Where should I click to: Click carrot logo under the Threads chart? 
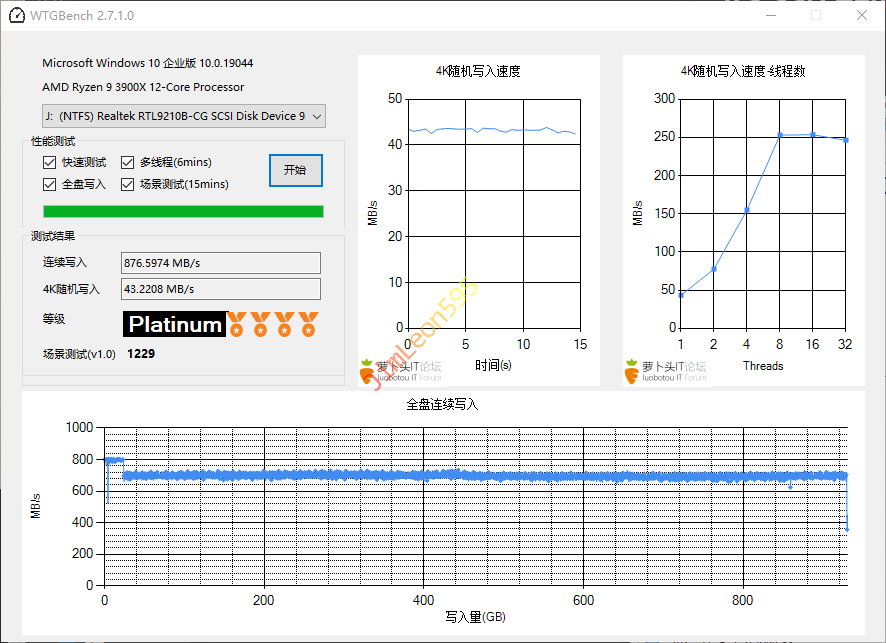pos(633,370)
